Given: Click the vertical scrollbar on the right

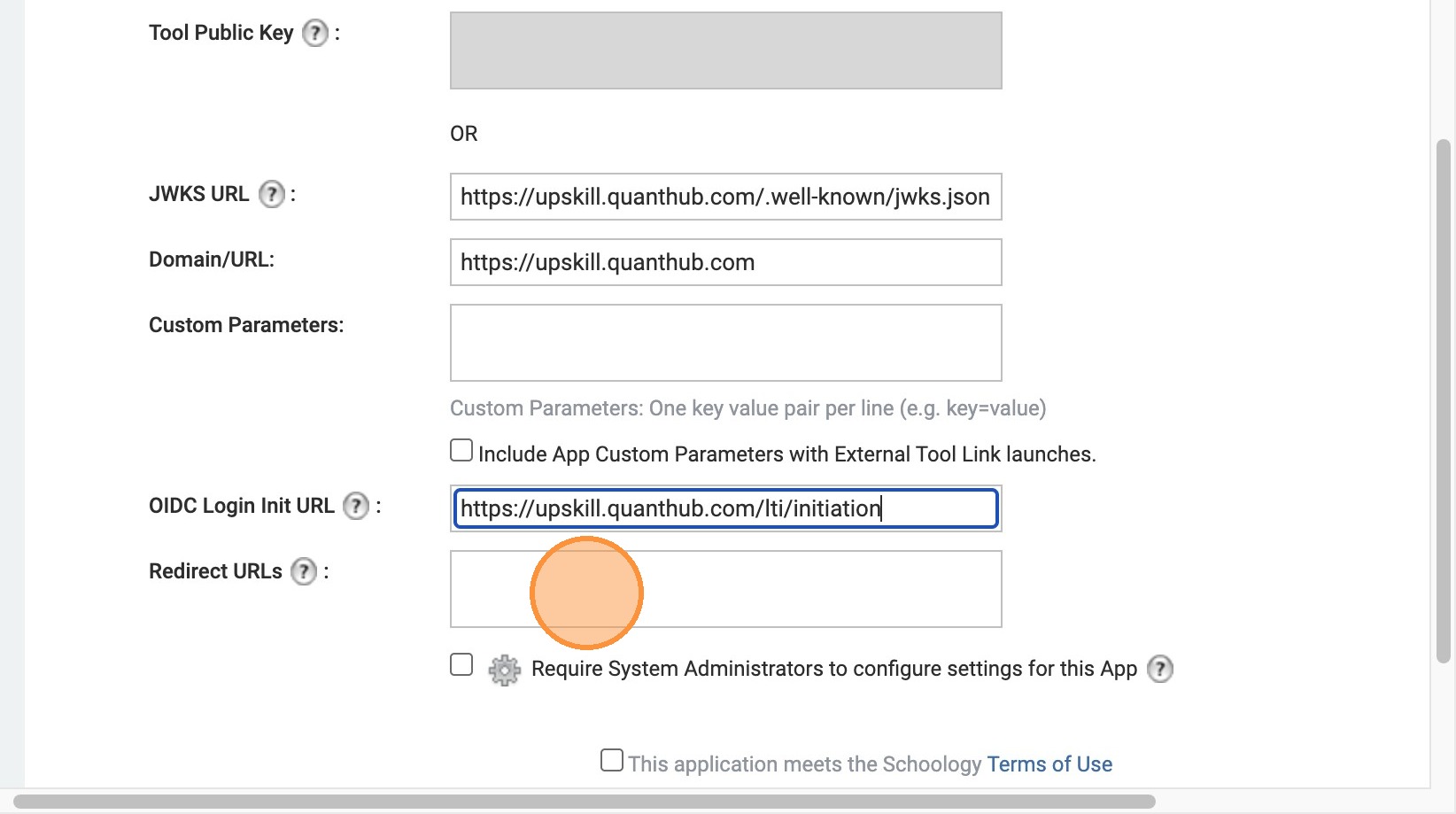Looking at the screenshot, I should [1444, 399].
